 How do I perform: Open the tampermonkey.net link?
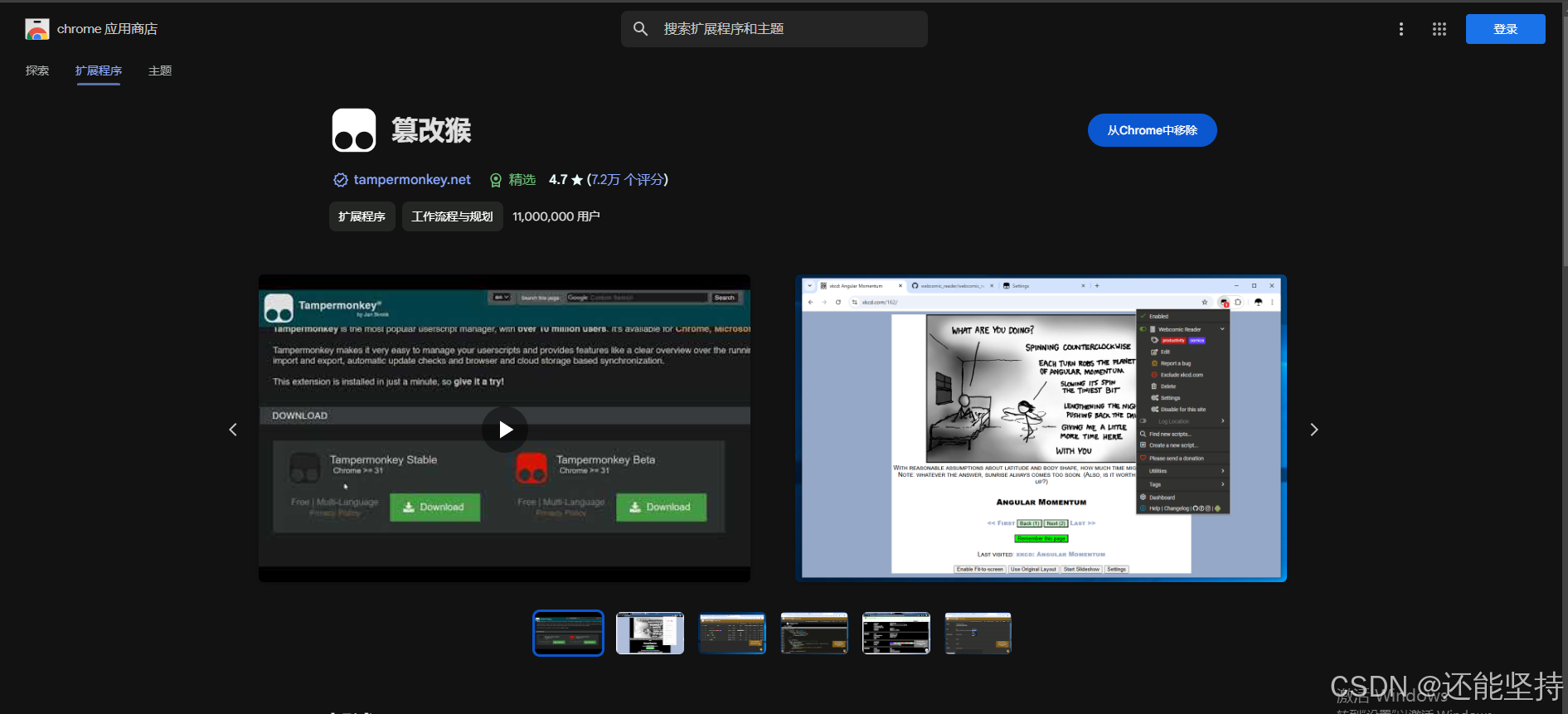[412, 180]
